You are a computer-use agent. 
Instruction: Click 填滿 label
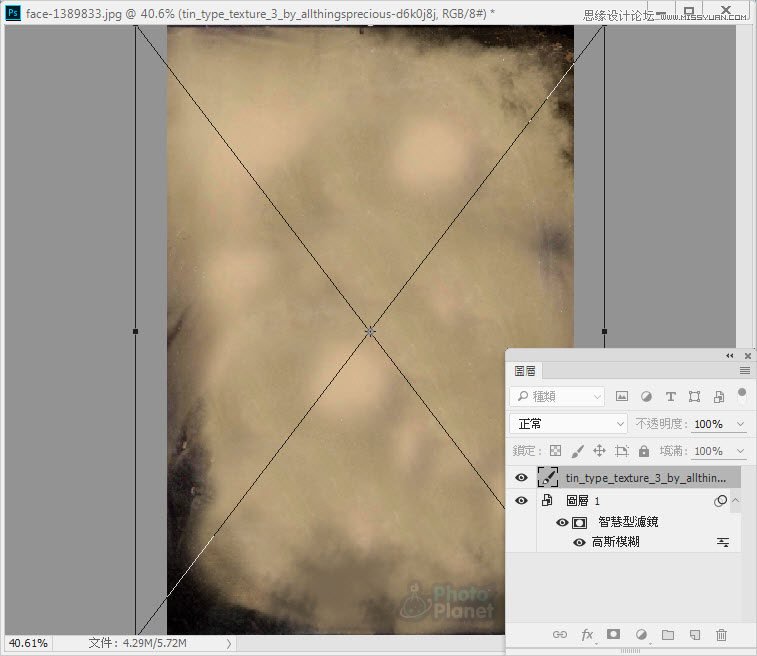coord(674,451)
